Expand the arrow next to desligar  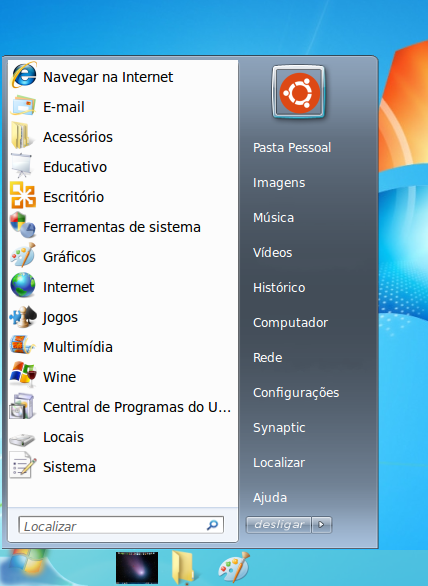point(321,525)
